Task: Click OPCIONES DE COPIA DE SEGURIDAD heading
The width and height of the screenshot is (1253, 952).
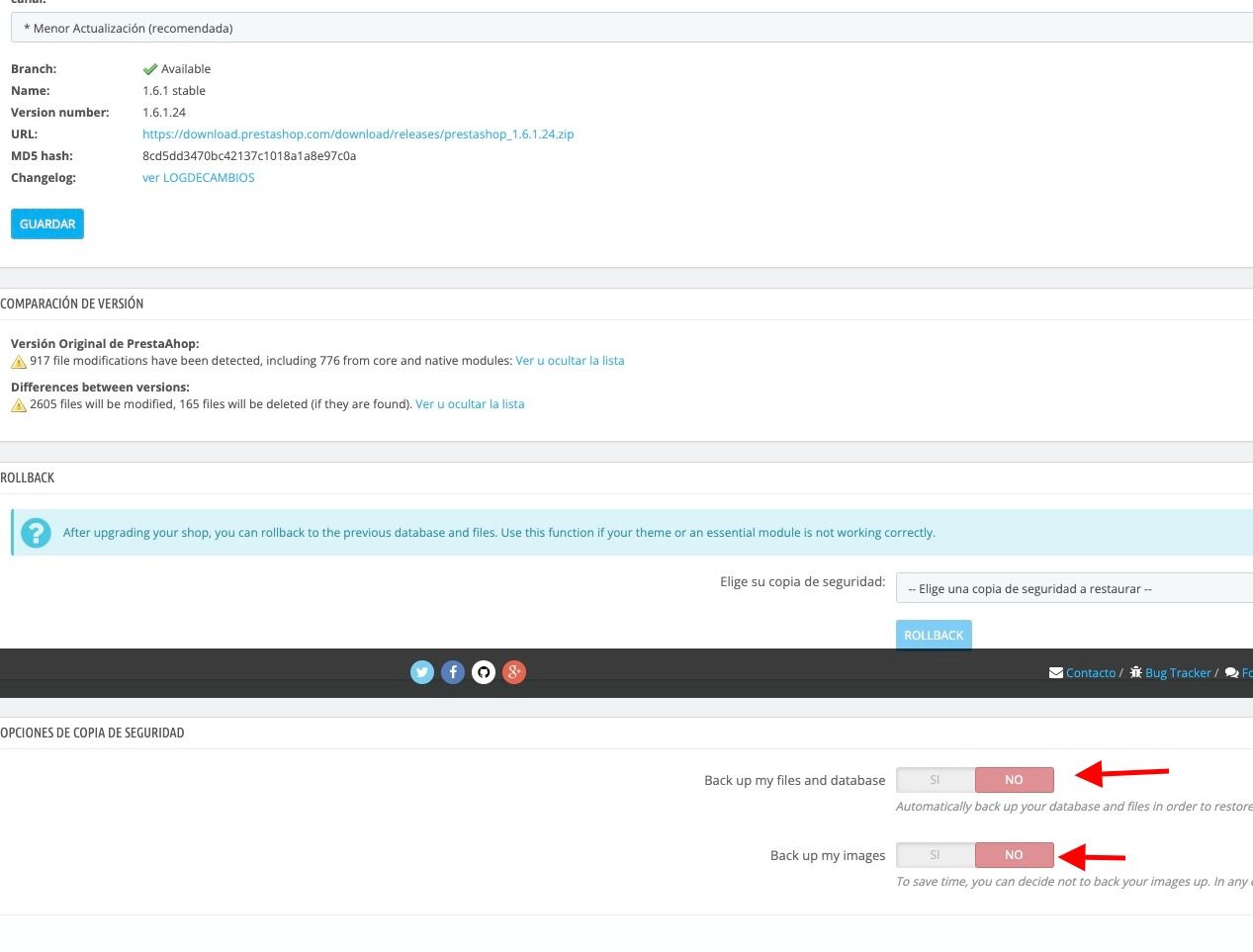Action: pos(92,733)
